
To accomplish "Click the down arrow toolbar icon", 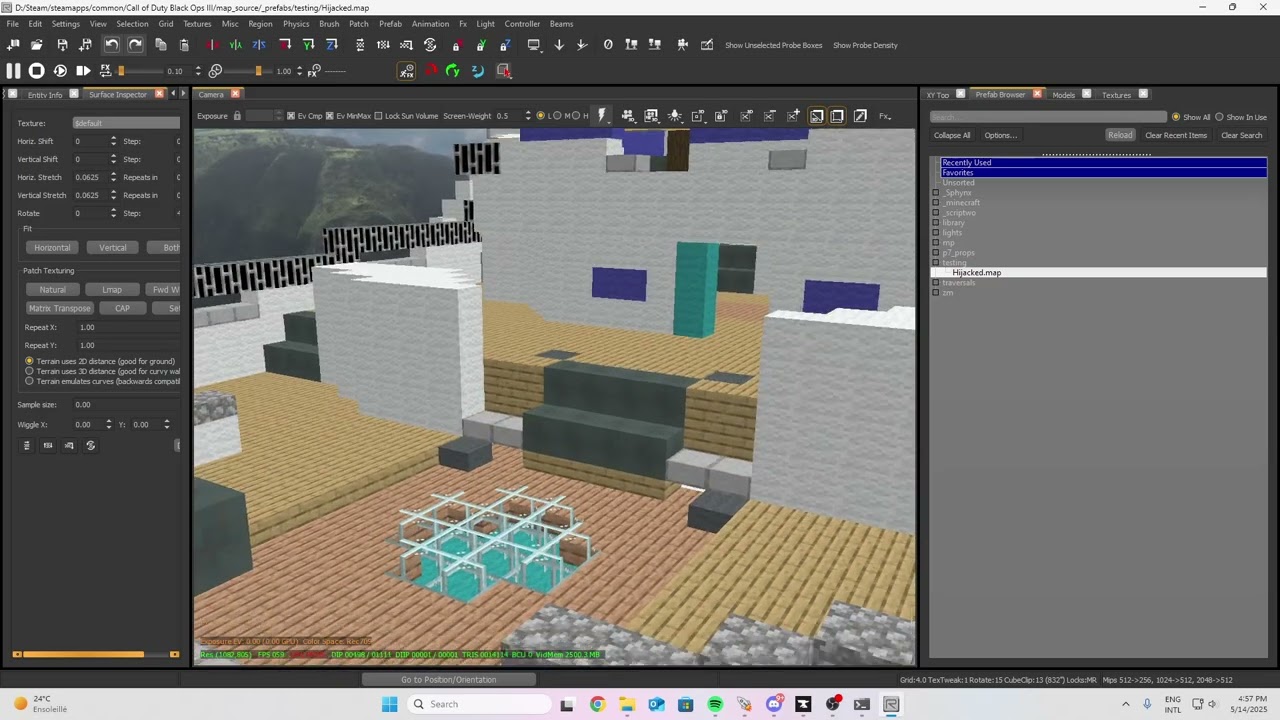I will pyautogui.click(x=559, y=45).
